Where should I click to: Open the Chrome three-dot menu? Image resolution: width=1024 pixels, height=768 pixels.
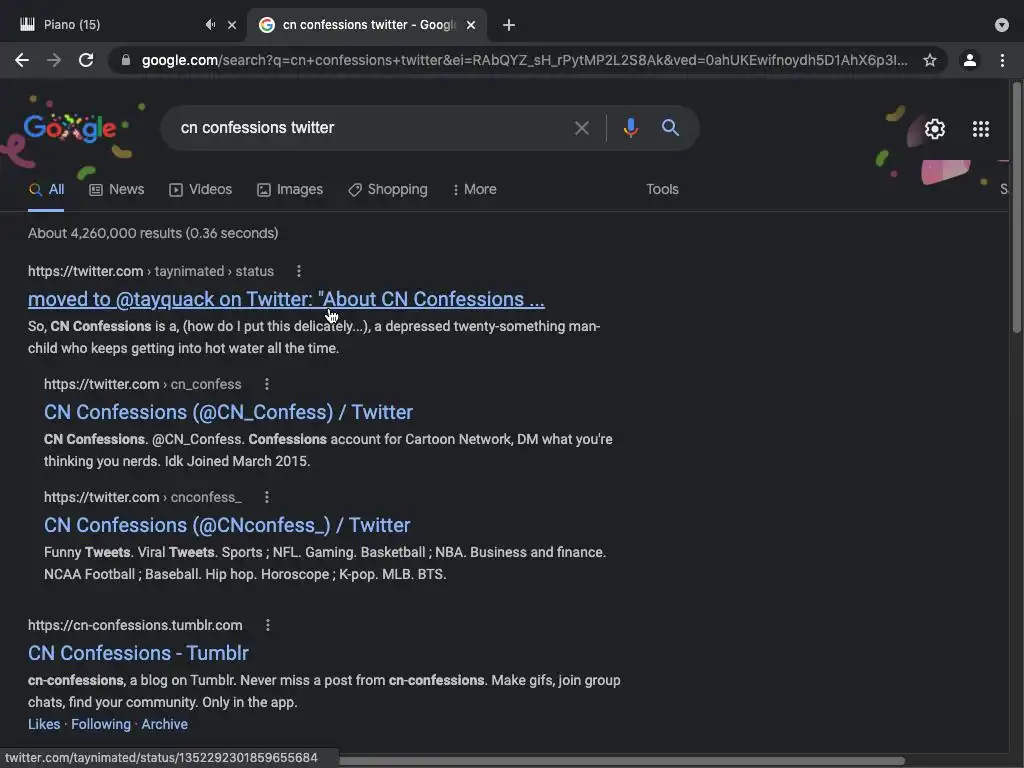1002,60
